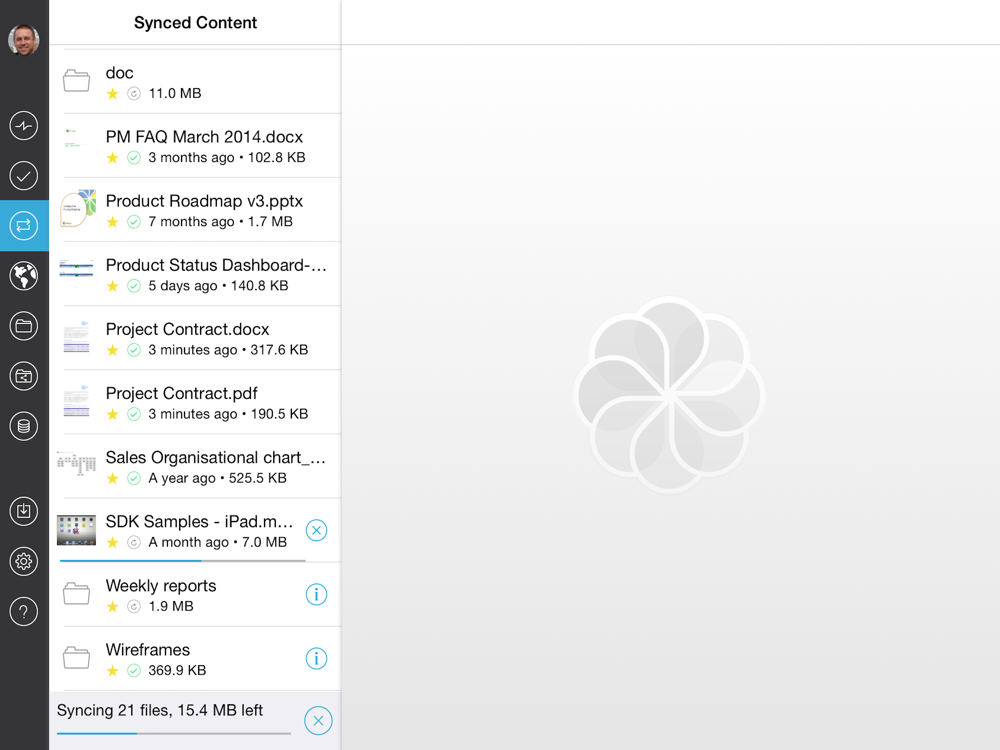Show info for Wireframes folder
The image size is (1000, 750).
(x=316, y=659)
